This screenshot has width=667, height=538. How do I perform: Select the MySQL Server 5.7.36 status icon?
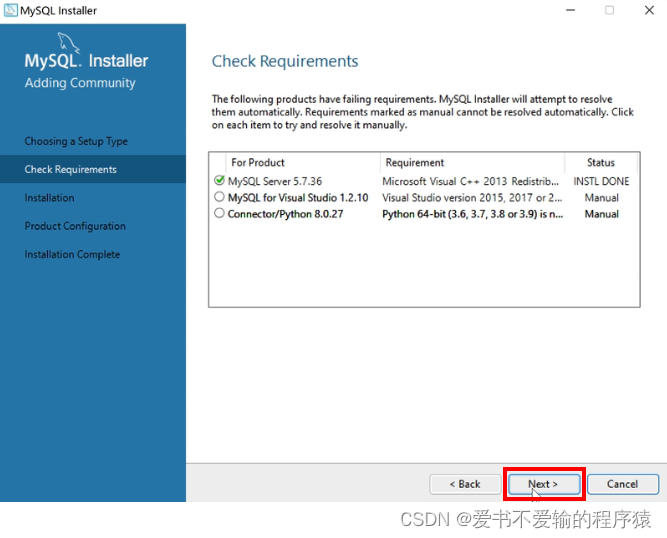(219, 180)
